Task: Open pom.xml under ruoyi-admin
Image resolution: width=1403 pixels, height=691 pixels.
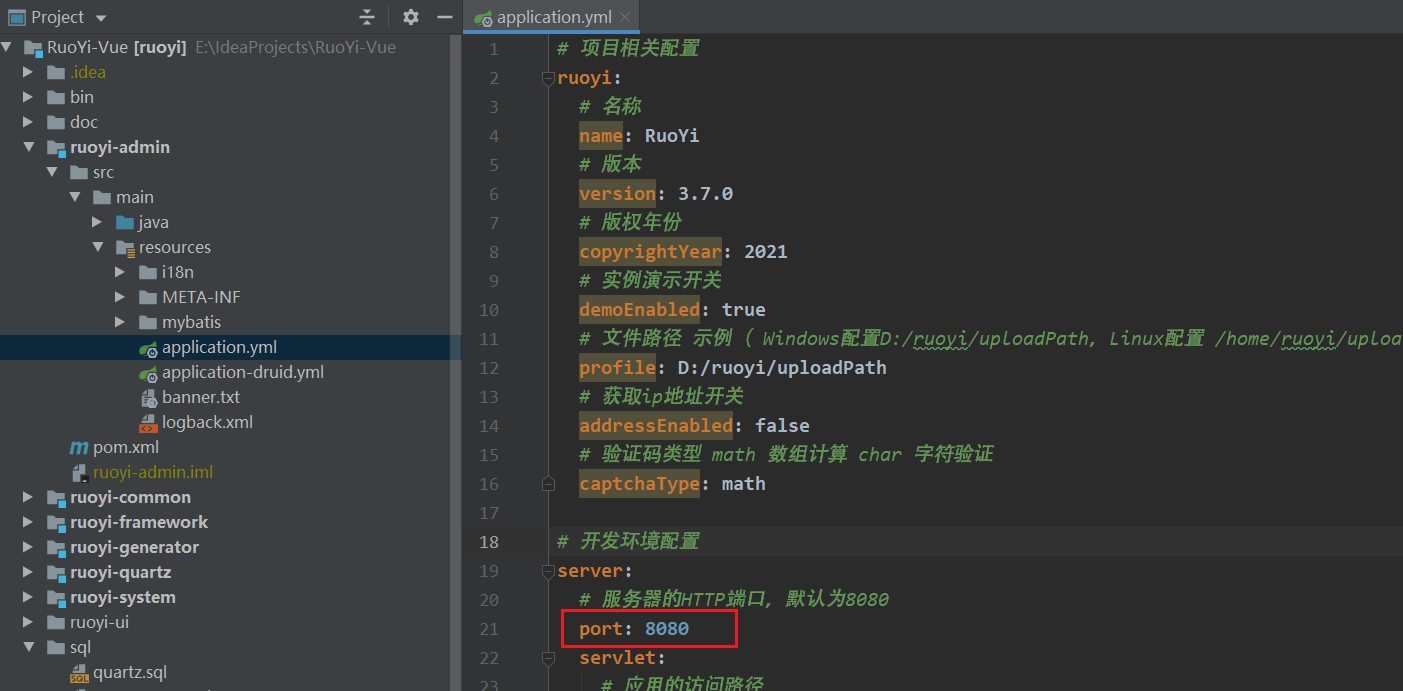Action: coord(126,447)
